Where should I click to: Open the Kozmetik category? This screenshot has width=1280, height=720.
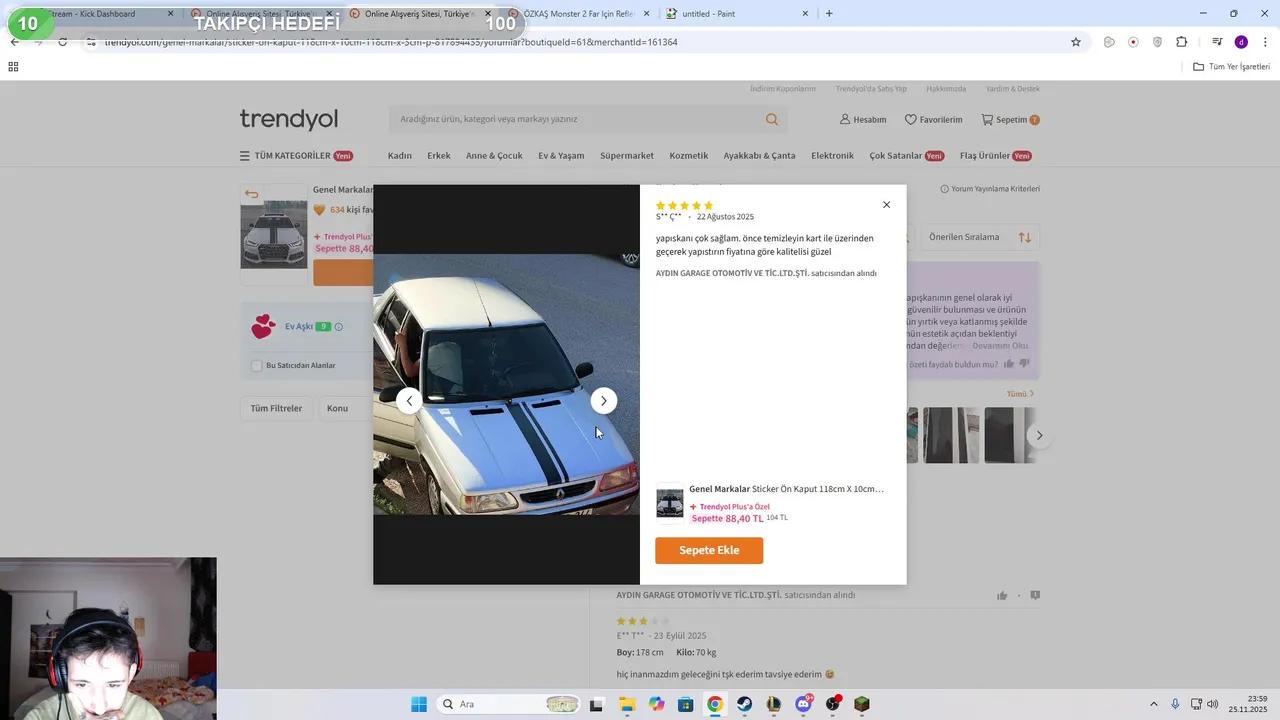point(689,156)
